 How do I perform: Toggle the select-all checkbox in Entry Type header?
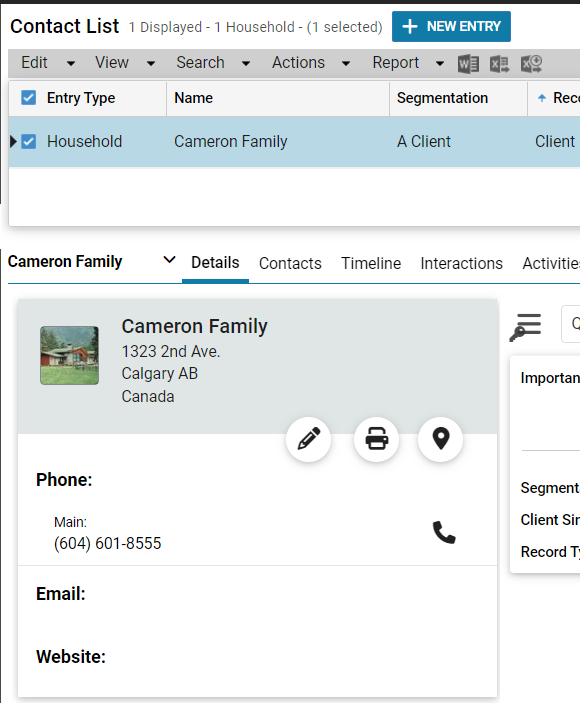(29, 97)
